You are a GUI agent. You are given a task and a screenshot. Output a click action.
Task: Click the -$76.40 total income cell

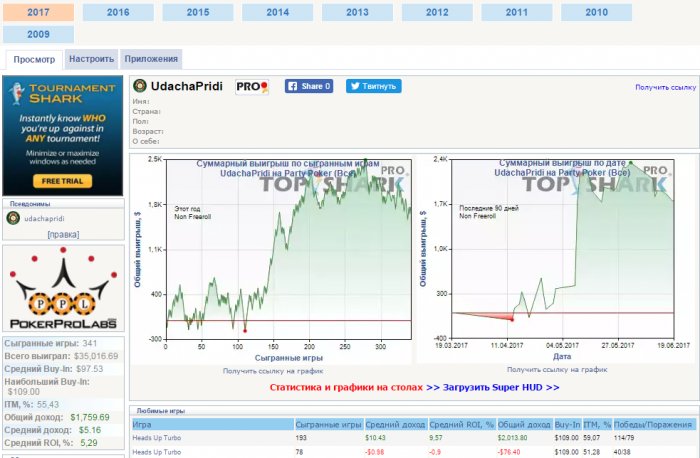click(509, 452)
